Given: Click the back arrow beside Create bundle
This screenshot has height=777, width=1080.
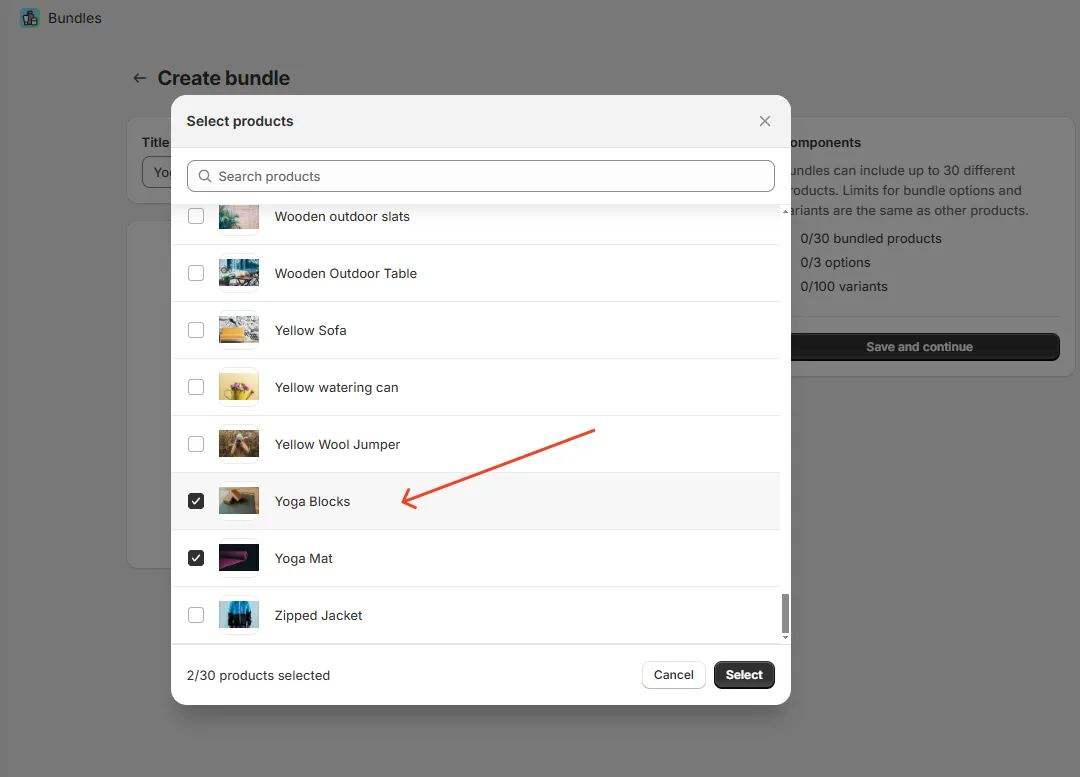Looking at the screenshot, I should coord(140,78).
